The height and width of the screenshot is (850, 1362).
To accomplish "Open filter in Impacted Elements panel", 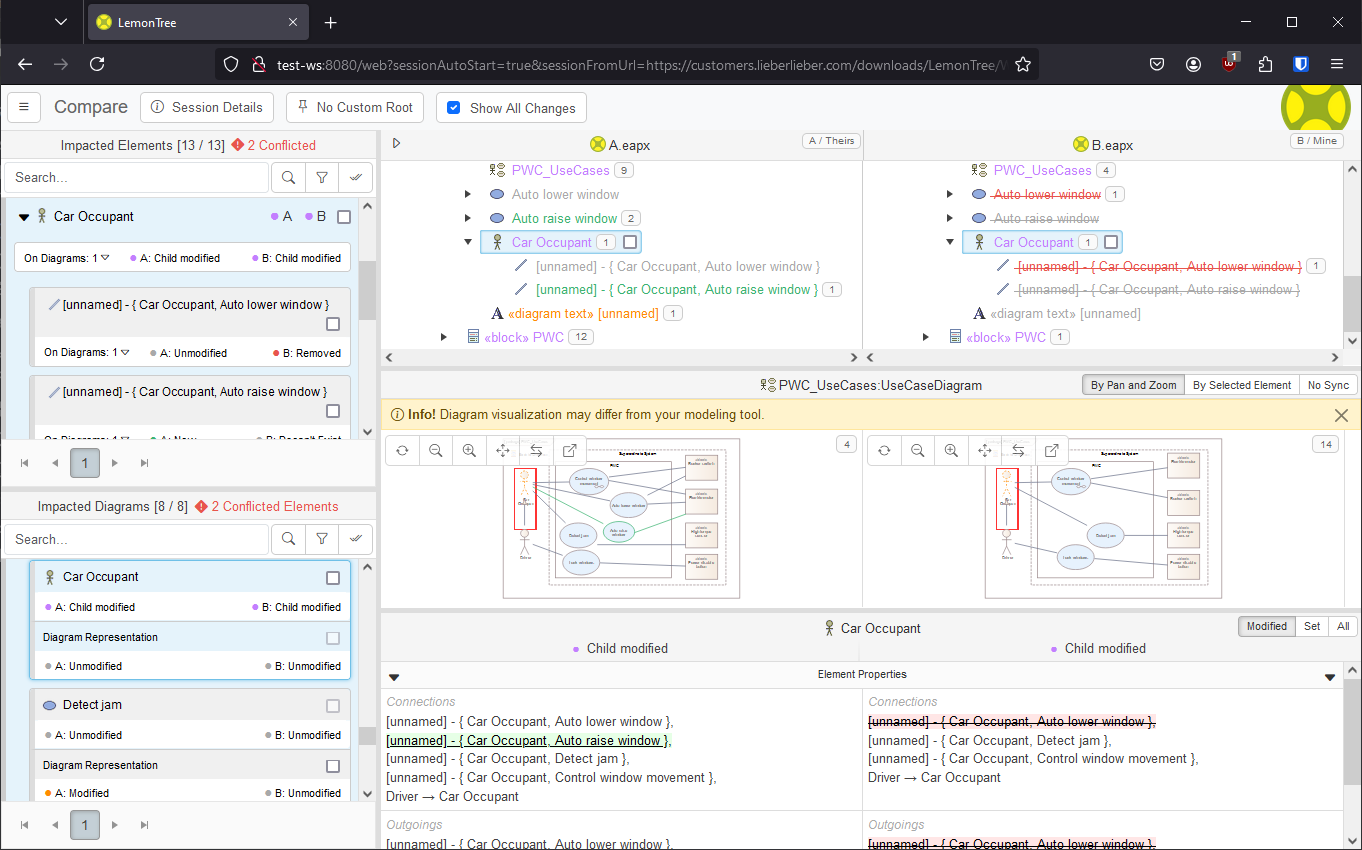I will [x=322, y=177].
